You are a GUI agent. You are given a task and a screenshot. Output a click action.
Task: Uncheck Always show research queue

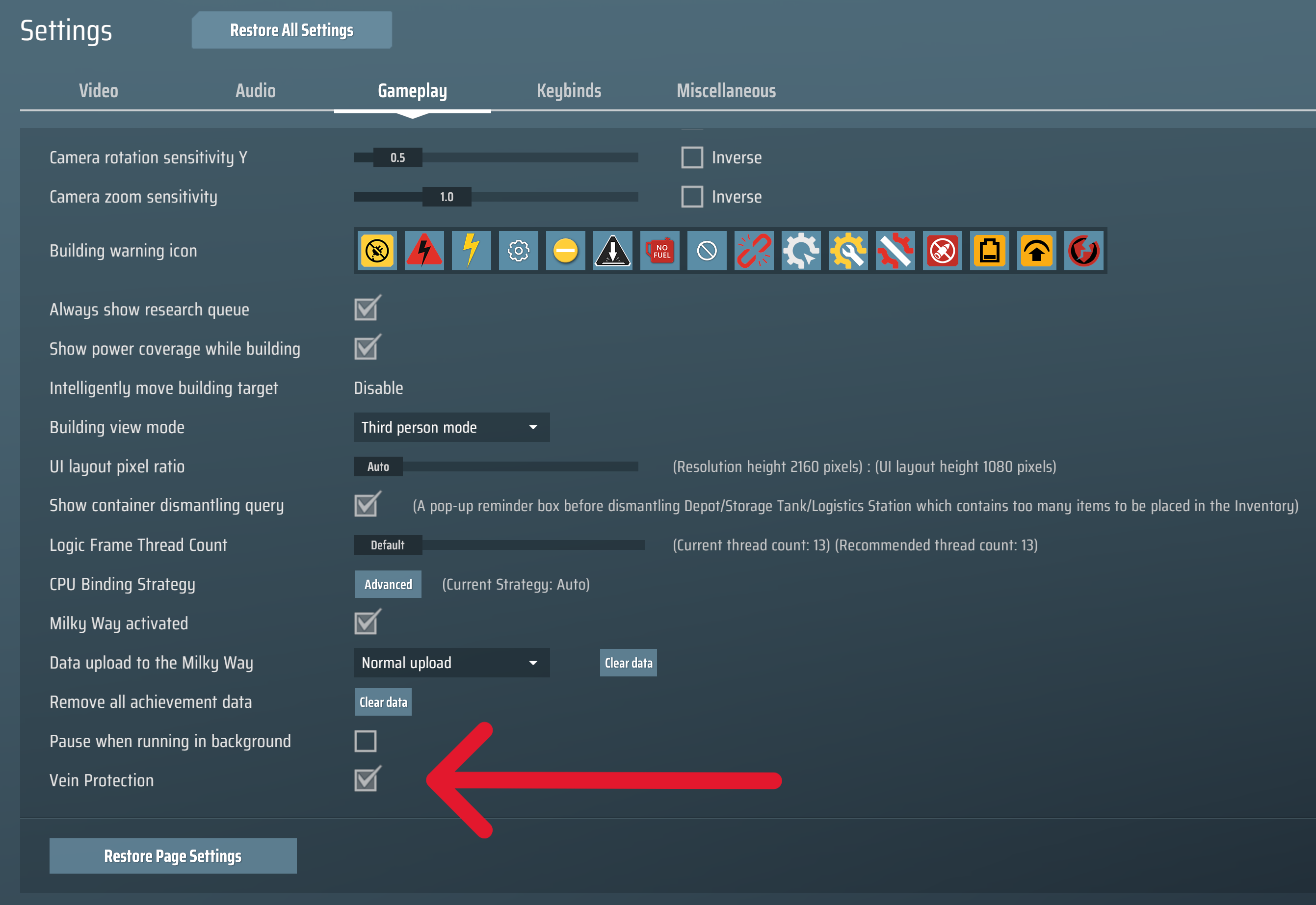(367, 309)
